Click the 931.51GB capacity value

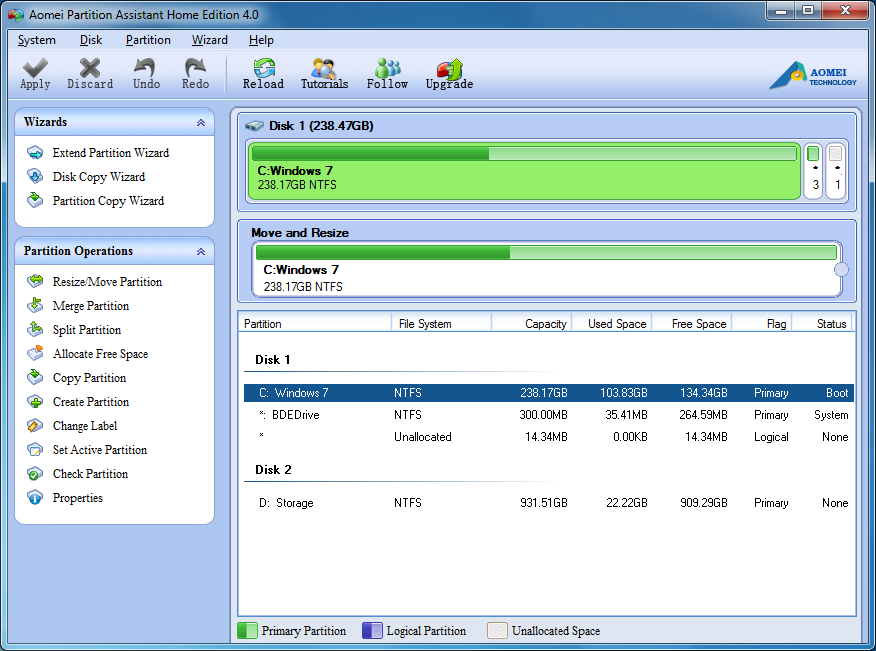[544, 503]
